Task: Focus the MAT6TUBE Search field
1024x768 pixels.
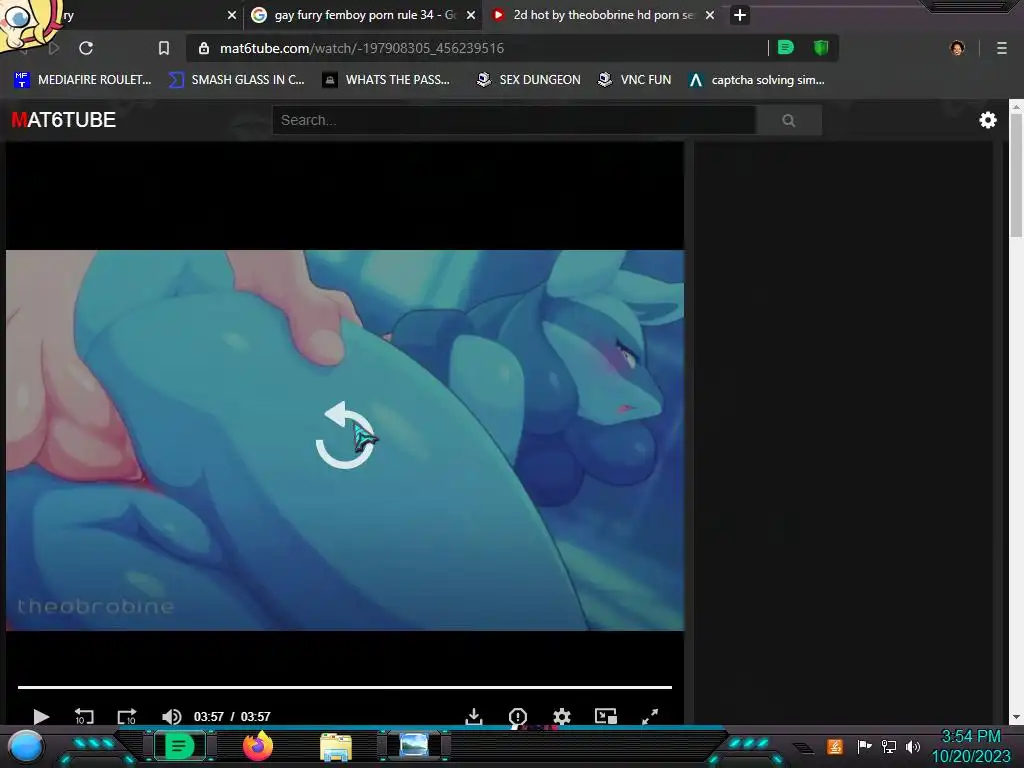Action: 514,120
